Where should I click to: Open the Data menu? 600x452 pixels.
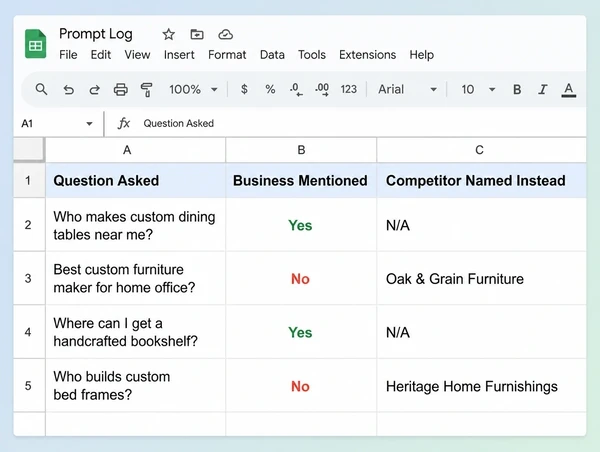[x=272, y=55]
